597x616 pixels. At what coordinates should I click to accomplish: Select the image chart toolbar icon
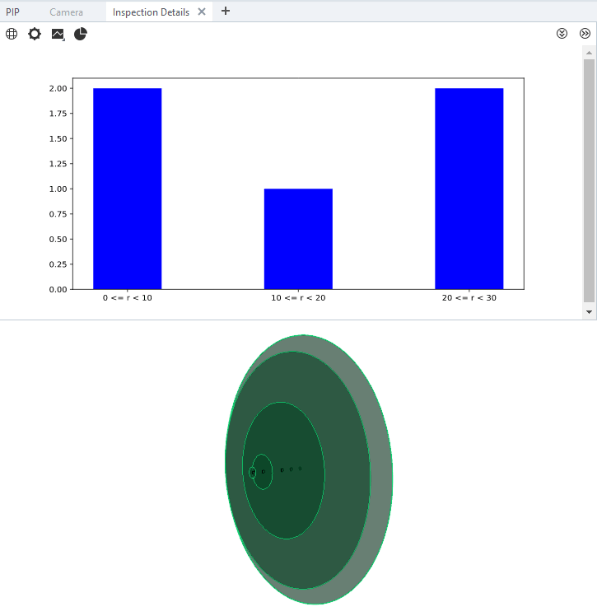(58, 34)
